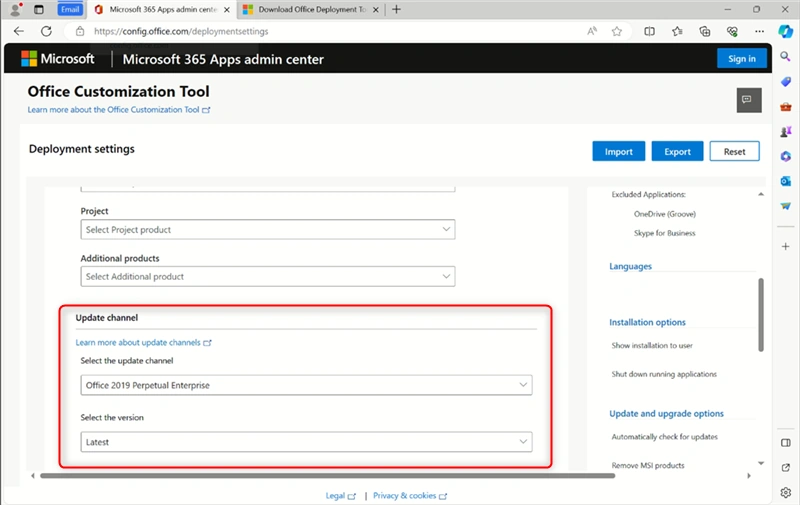Open the Select Project product dropdown
The width and height of the screenshot is (800, 505).
[x=268, y=230]
